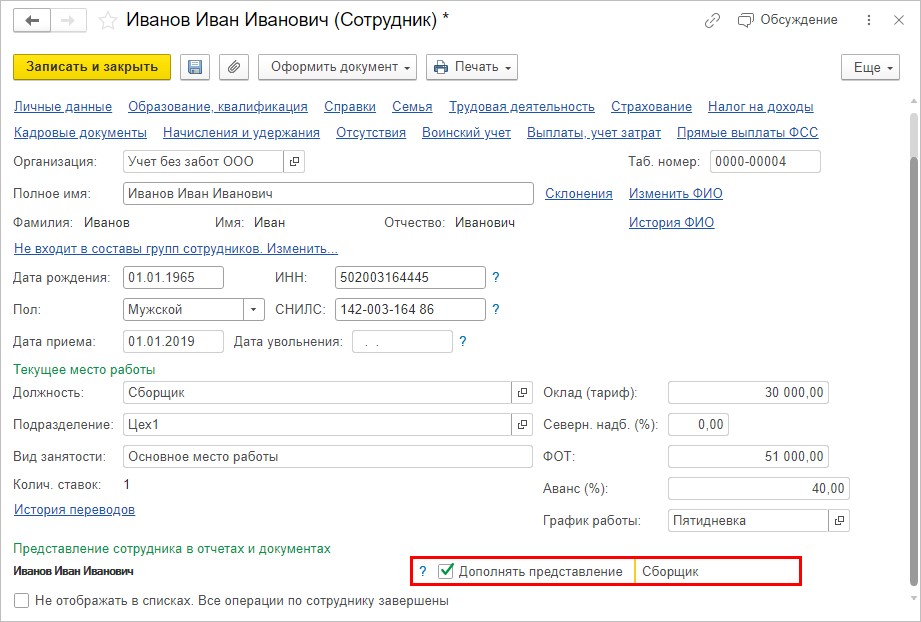Click inside the Оклад (тариф) field
This screenshot has width=921, height=622.
748,392
